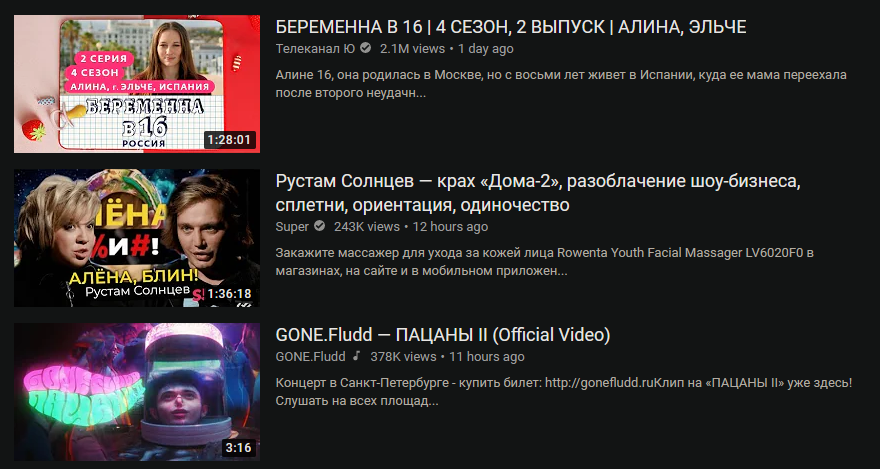Click the 1:36:18 duration badge

pos(229,293)
